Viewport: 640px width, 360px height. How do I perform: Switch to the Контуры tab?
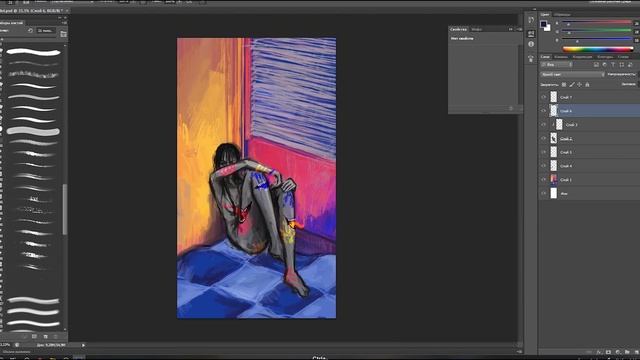(605, 57)
